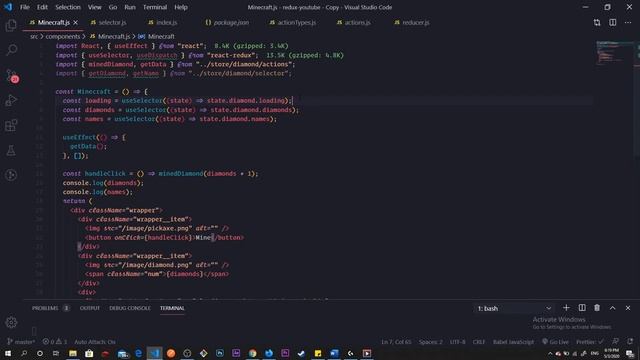Screen dimensions: 640x360
Task: Click the master branch indicator in status bar
Action: tap(21, 342)
